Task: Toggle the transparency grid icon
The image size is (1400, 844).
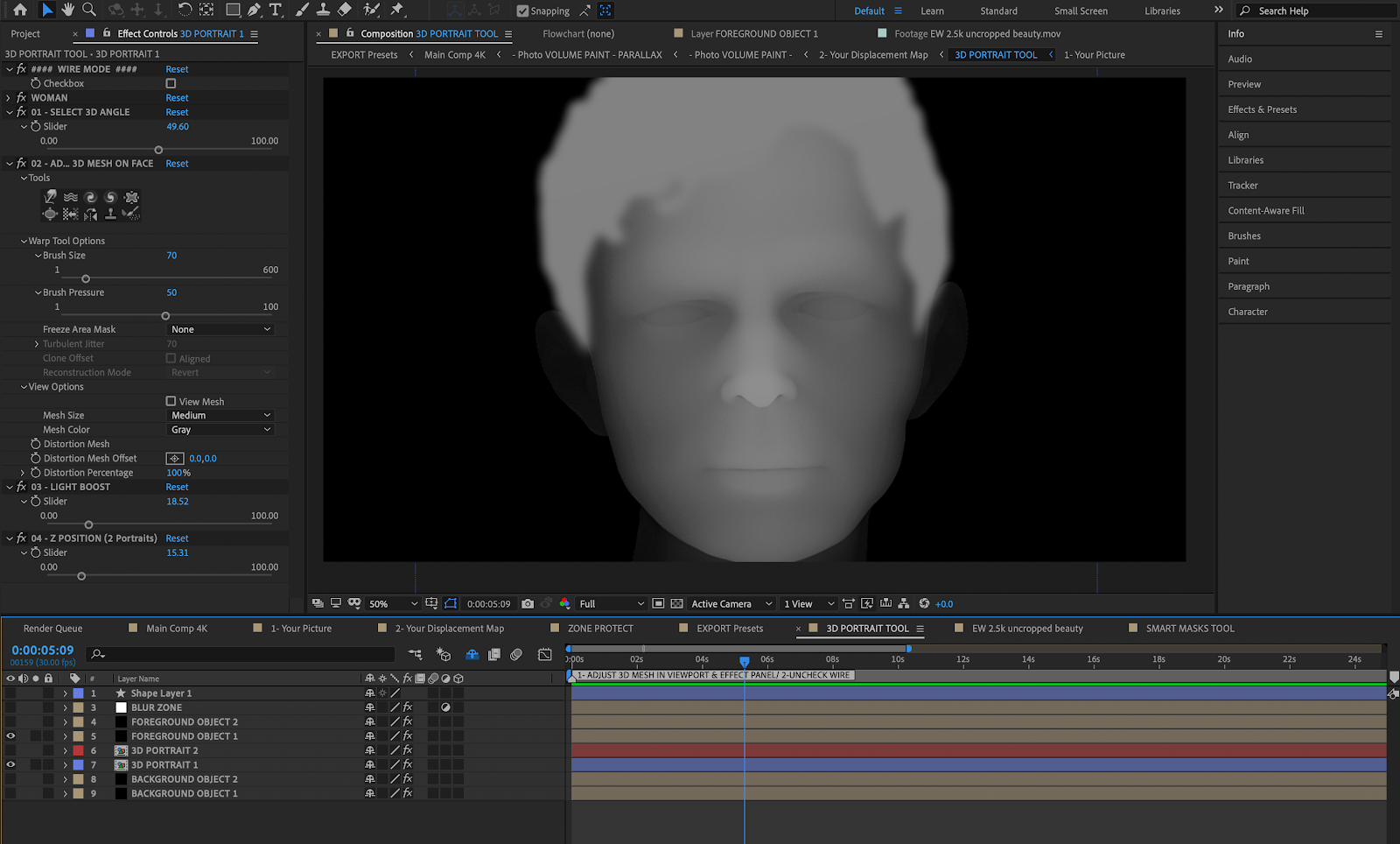Action: [676, 603]
